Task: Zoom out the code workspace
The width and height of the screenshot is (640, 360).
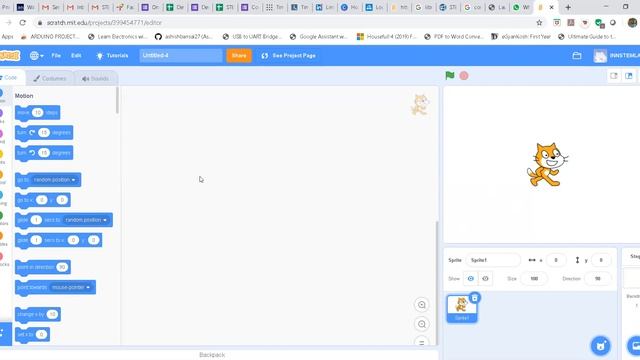Action: 422,324
